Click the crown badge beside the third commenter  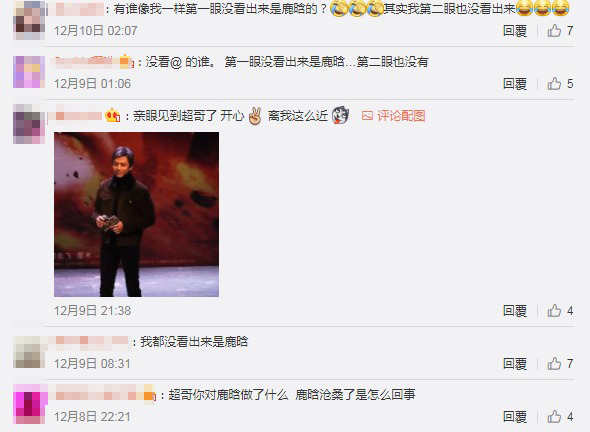click(x=113, y=116)
